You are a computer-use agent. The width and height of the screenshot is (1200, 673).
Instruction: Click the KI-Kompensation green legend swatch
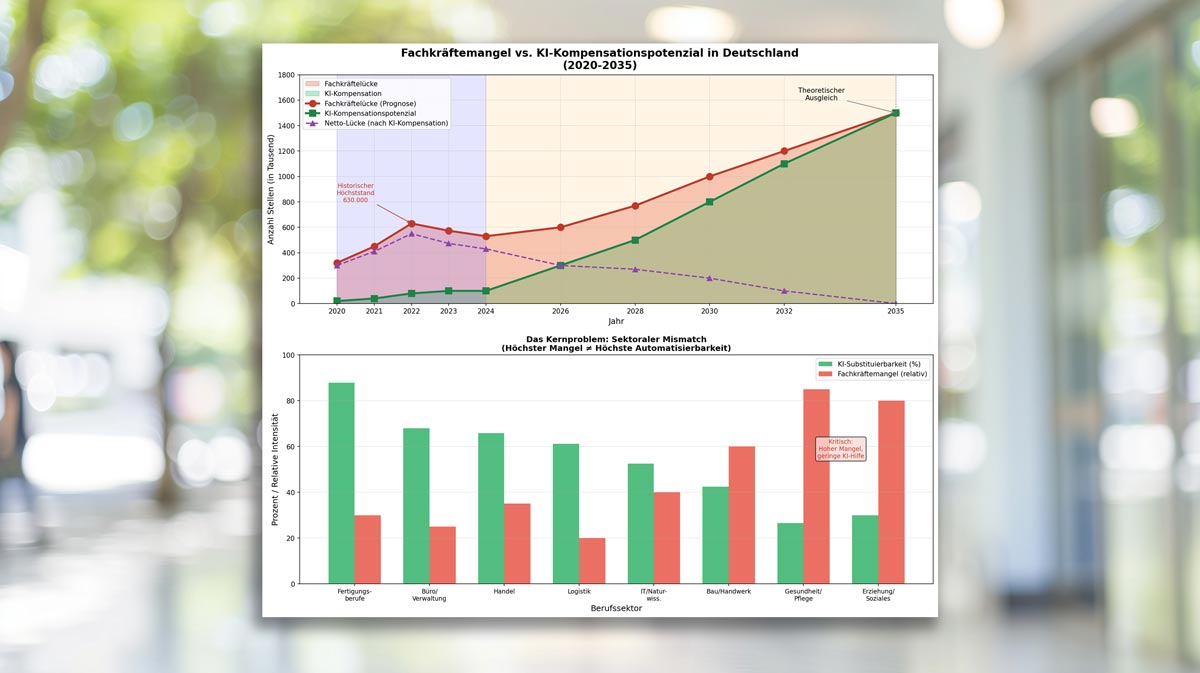click(x=311, y=94)
